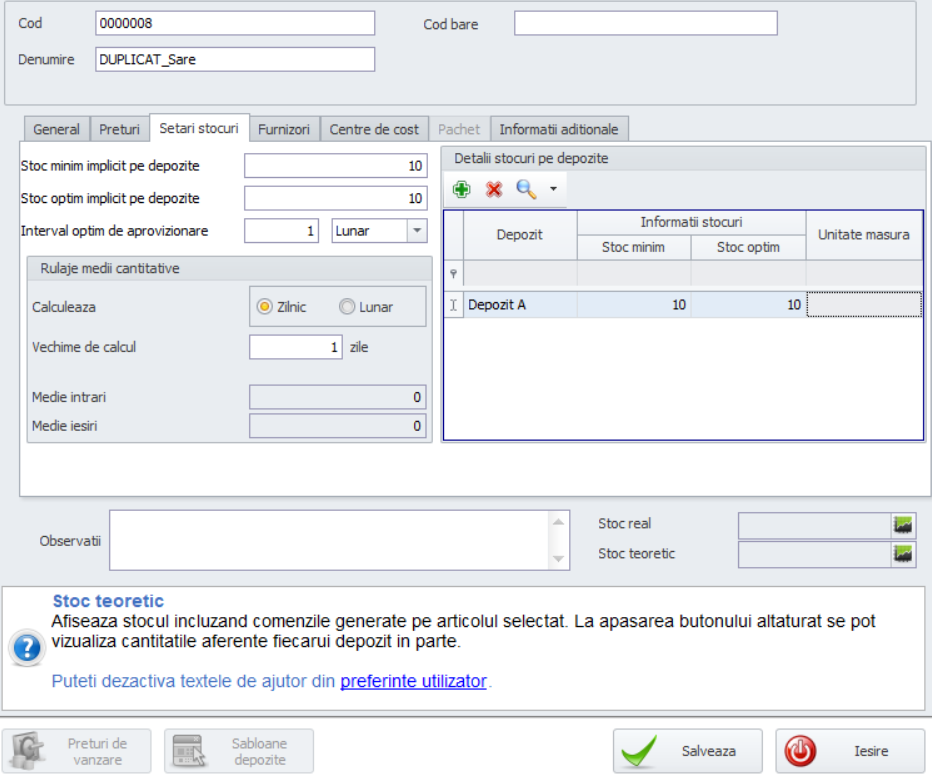The image size is (932, 777).
Task: Click the filter row pin icon in grid
Action: click(x=453, y=274)
